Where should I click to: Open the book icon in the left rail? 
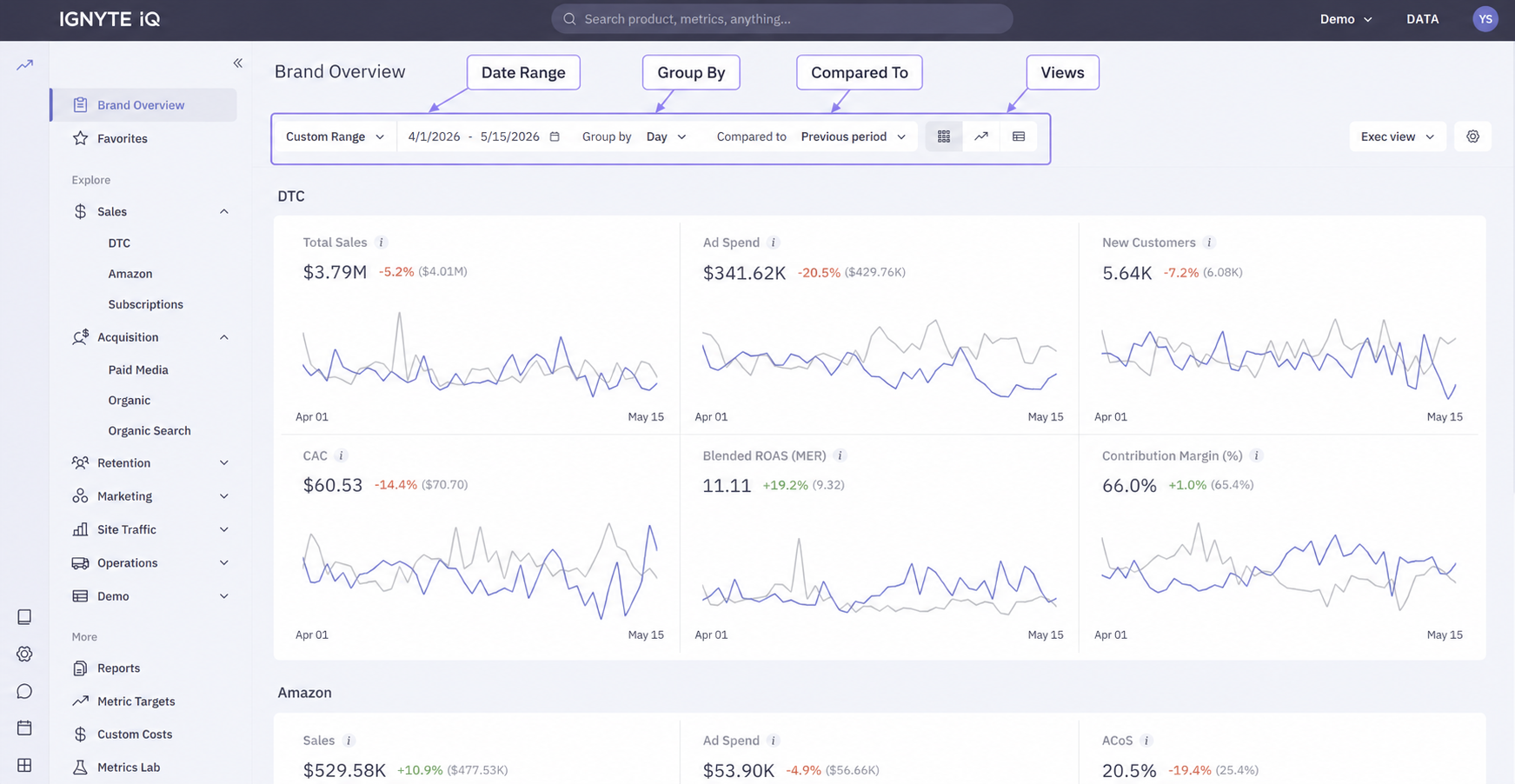click(x=24, y=616)
